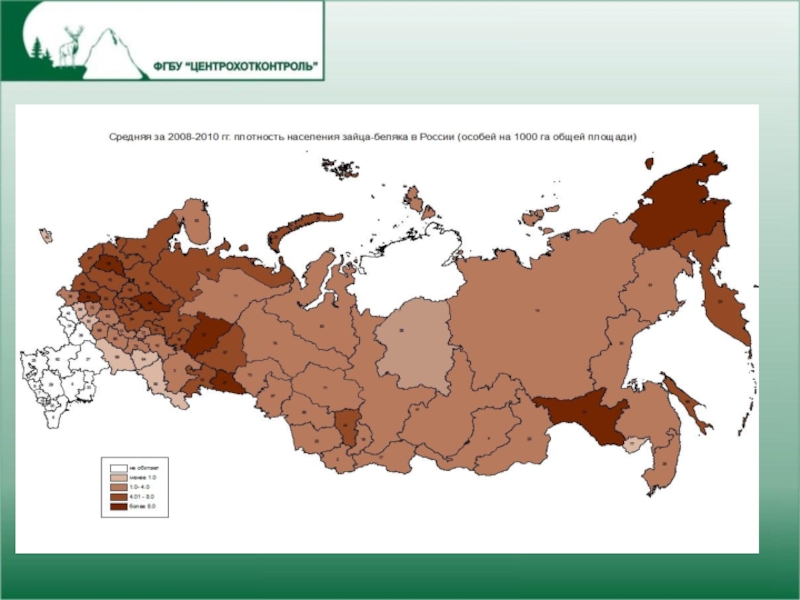Click the deer silhouette in the logo
Screen dimensions: 800x600
pos(71,45)
